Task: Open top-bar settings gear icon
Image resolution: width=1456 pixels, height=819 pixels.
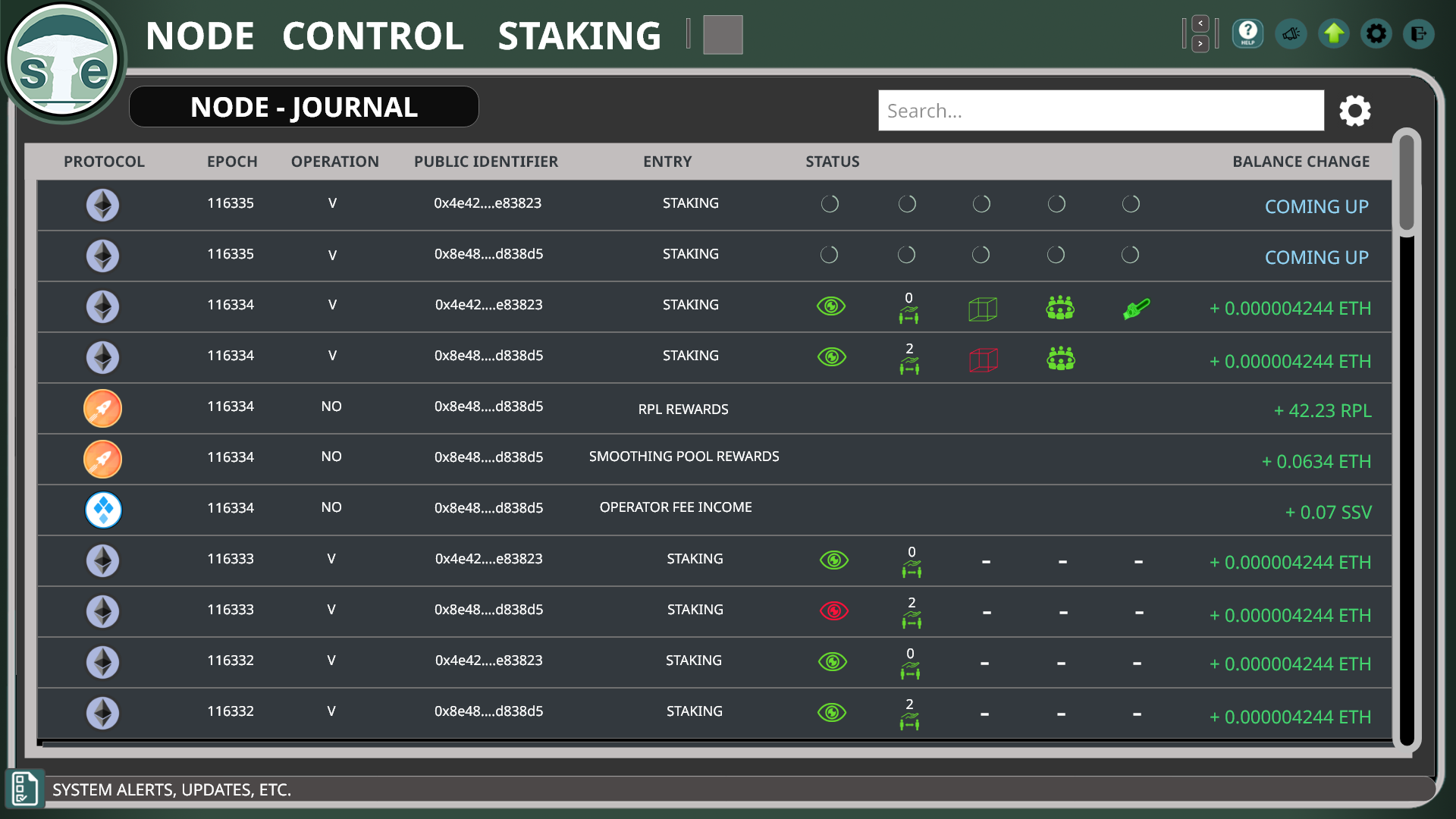Action: coord(1376,34)
